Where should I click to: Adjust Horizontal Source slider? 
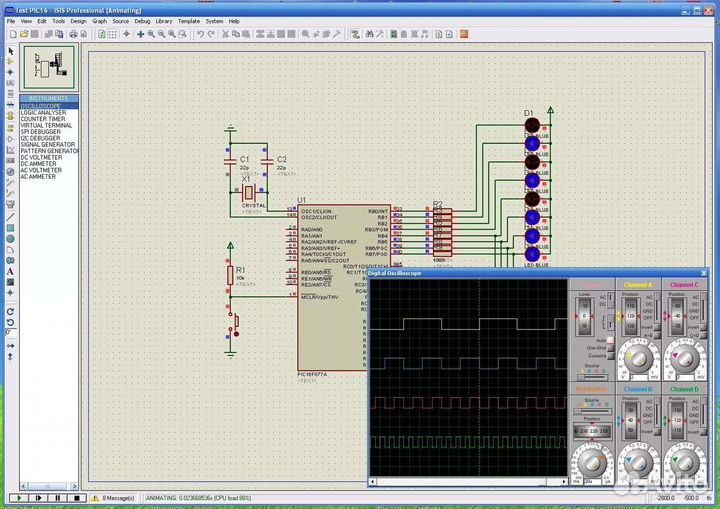592,411
